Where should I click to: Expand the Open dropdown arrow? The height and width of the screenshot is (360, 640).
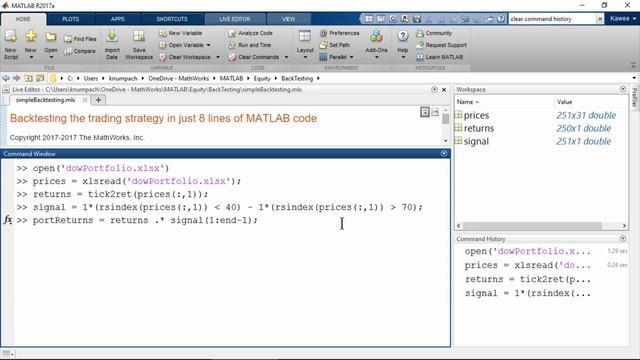coord(51,57)
